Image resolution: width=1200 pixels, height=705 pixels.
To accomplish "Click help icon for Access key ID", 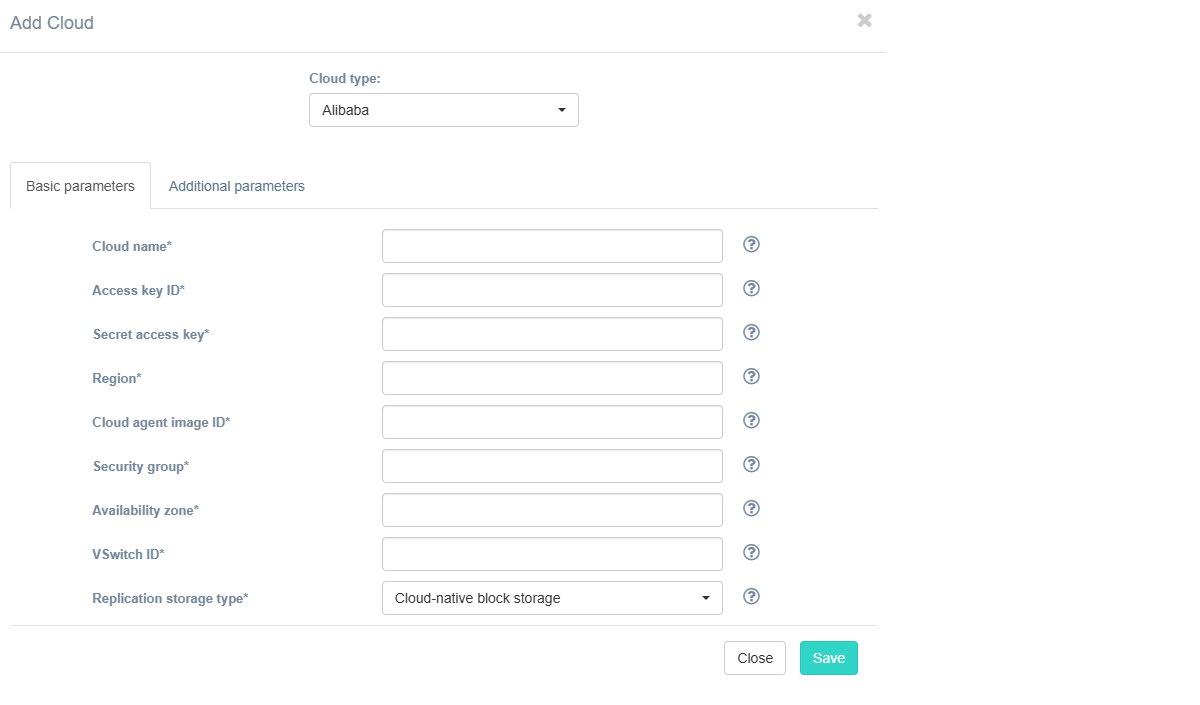I will pyautogui.click(x=752, y=289).
